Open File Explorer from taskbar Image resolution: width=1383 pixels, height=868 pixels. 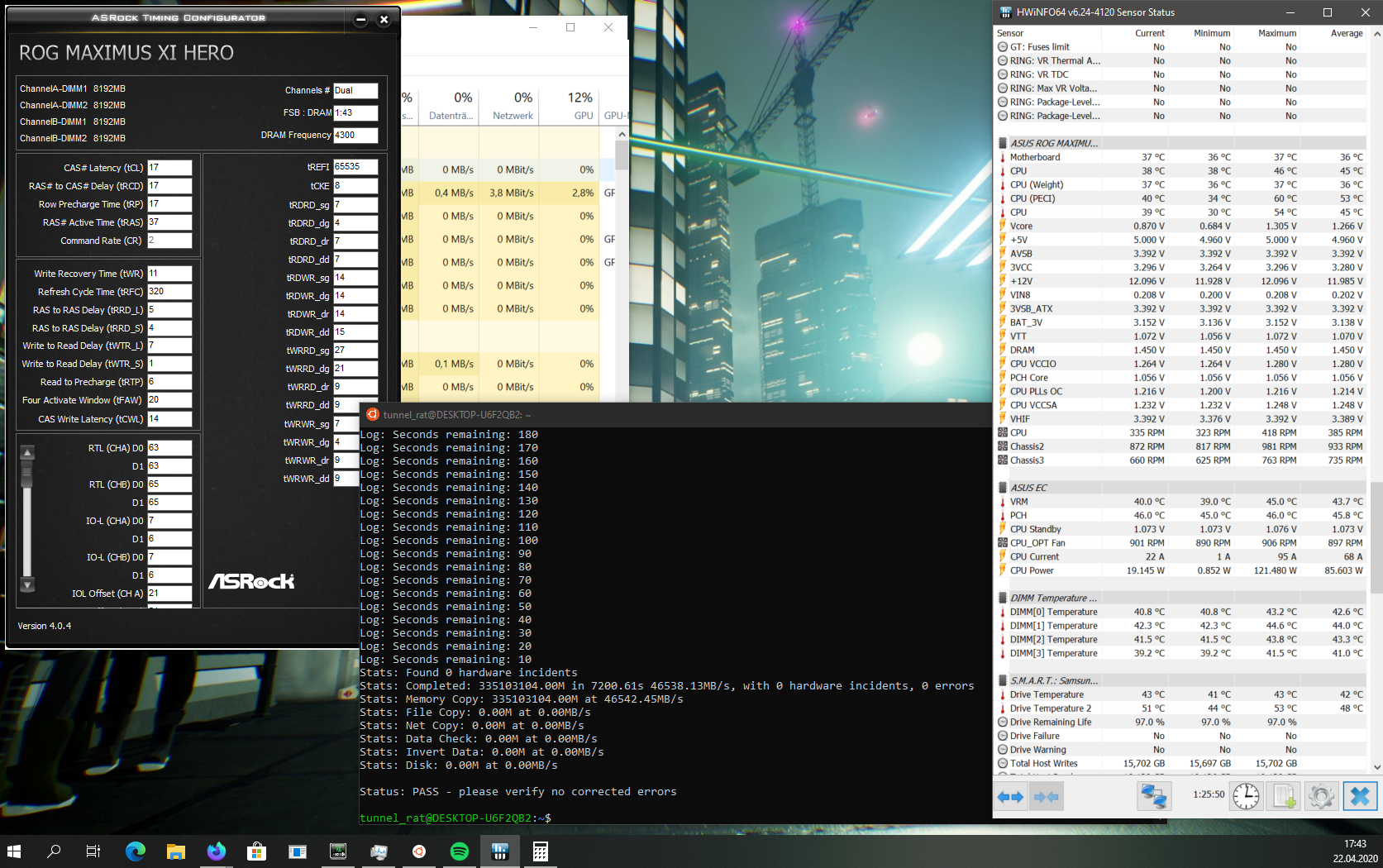pos(175,851)
